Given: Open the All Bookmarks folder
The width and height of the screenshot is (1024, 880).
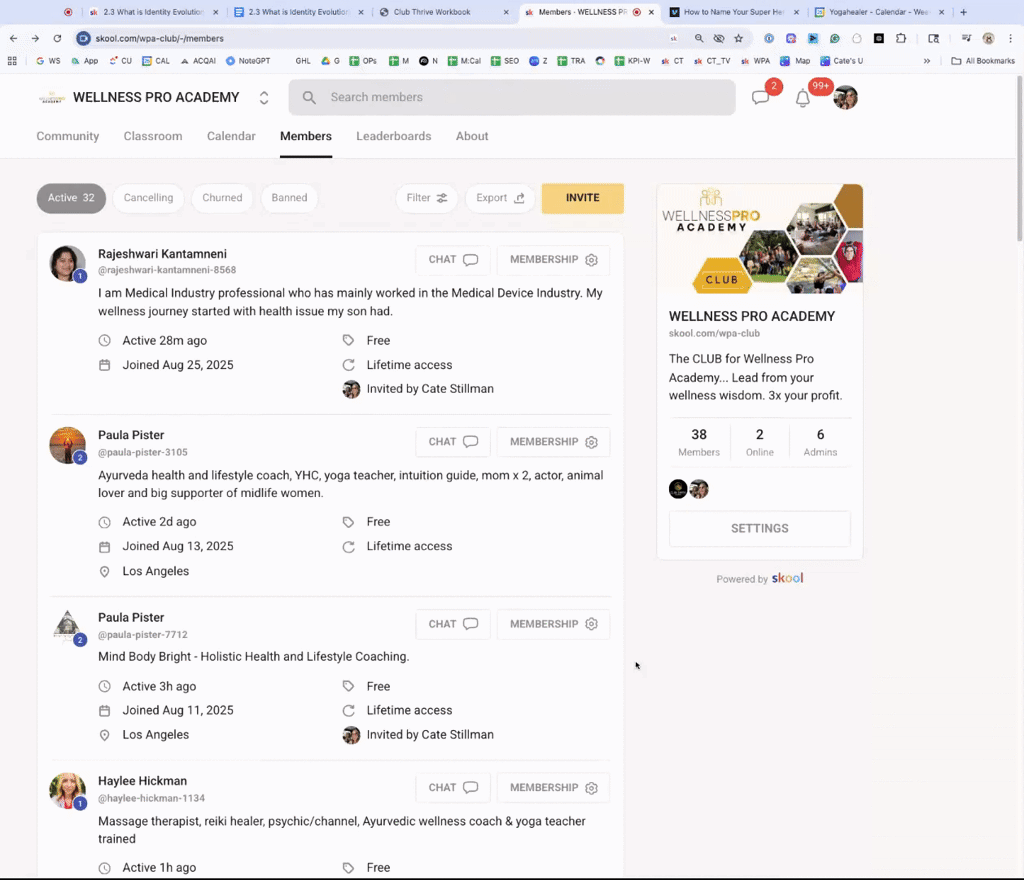Looking at the screenshot, I should pyautogui.click(x=983, y=61).
